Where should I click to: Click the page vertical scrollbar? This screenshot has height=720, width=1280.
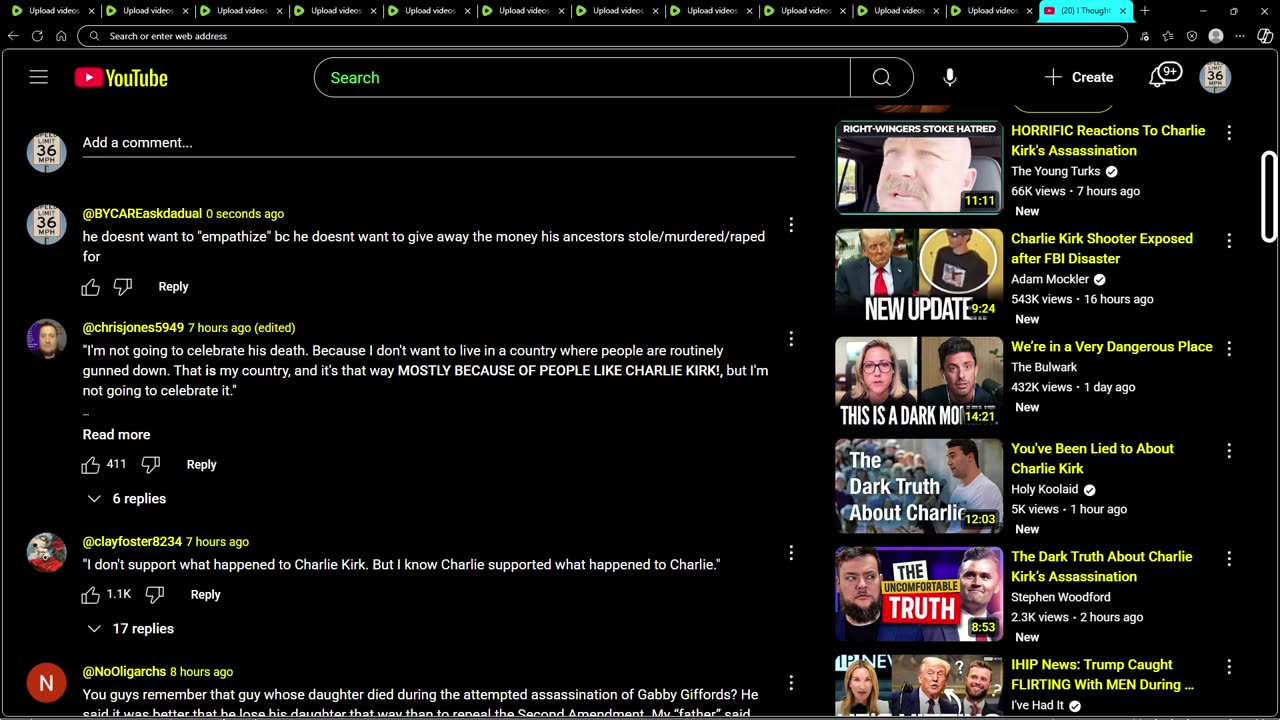pos(1269,197)
